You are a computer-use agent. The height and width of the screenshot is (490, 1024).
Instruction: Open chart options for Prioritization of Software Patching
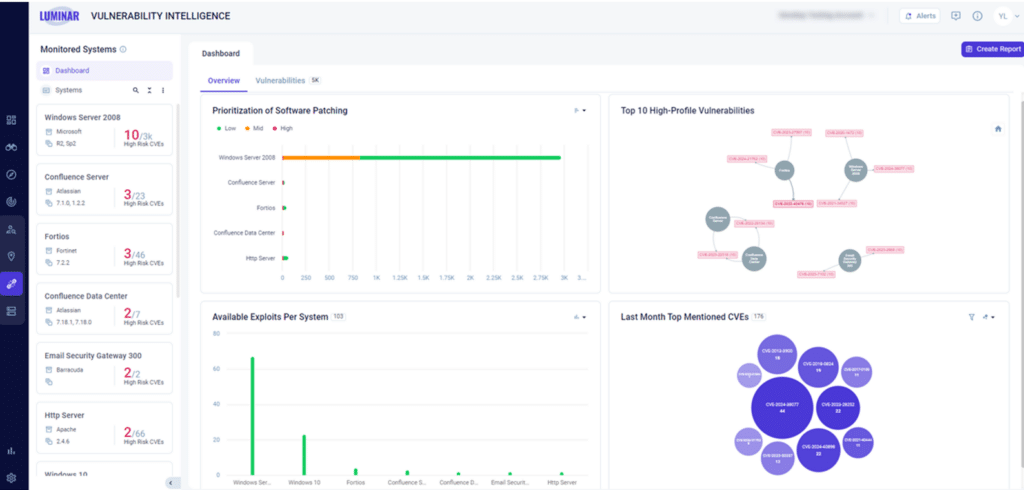[x=580, y=110]
